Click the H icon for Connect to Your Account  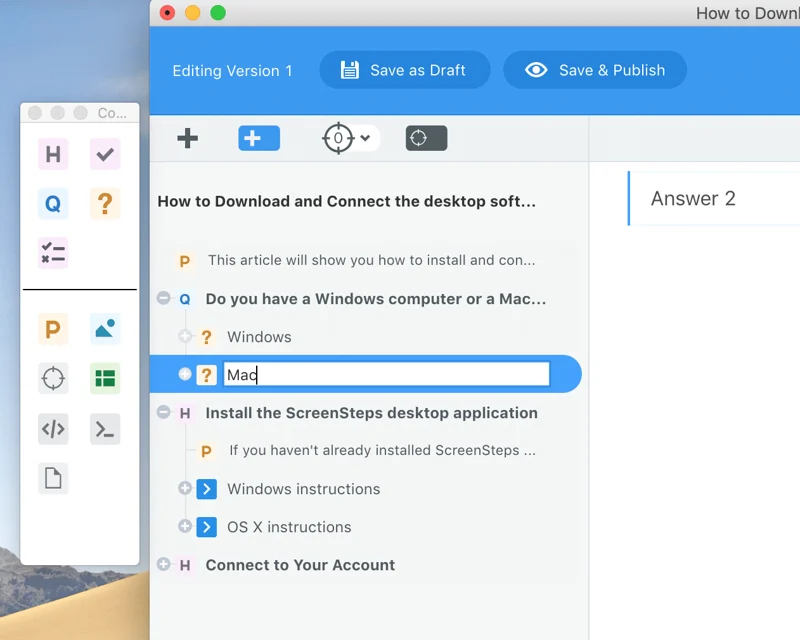pos(185,565)
